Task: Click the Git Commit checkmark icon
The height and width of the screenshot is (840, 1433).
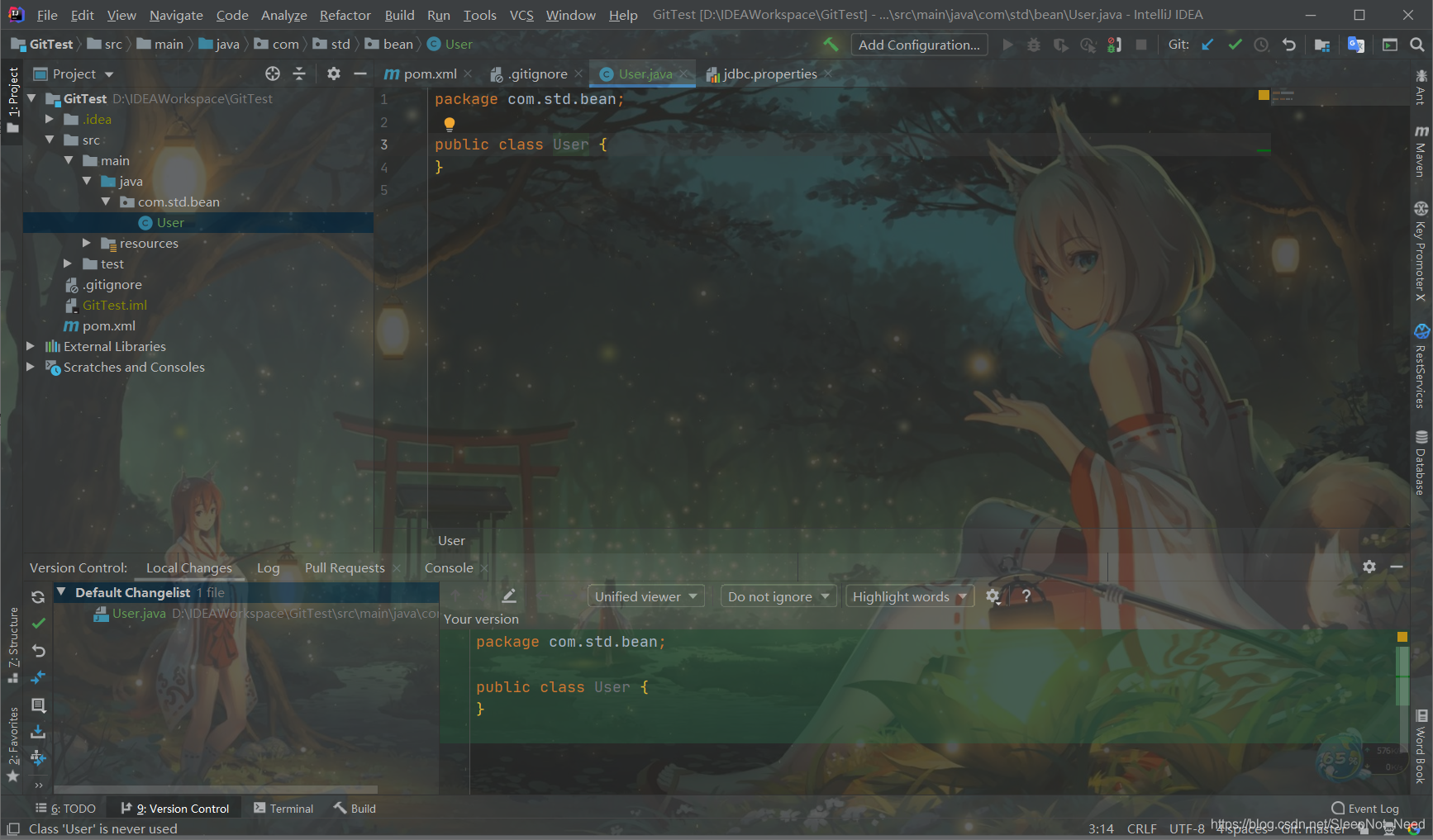Action: point(1235,45)
